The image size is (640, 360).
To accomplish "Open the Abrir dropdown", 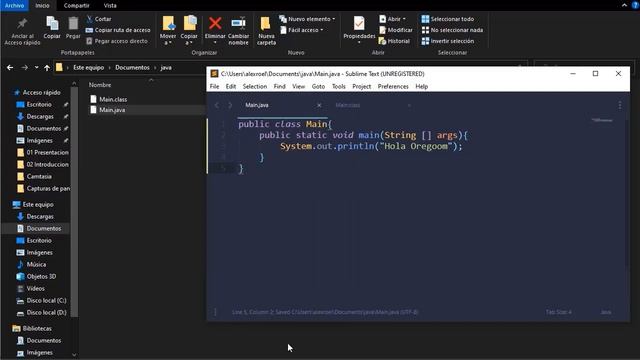I will pos(392,19).
